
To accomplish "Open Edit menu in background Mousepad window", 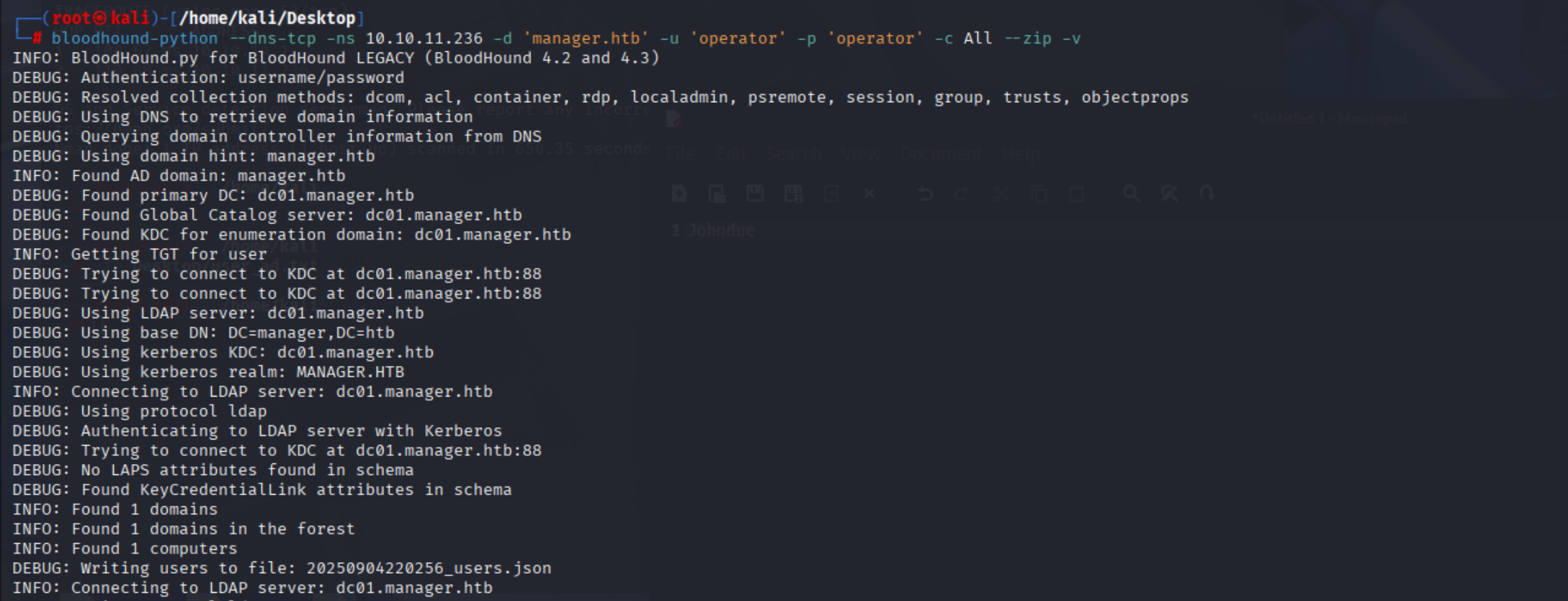I will click(730, 155).
